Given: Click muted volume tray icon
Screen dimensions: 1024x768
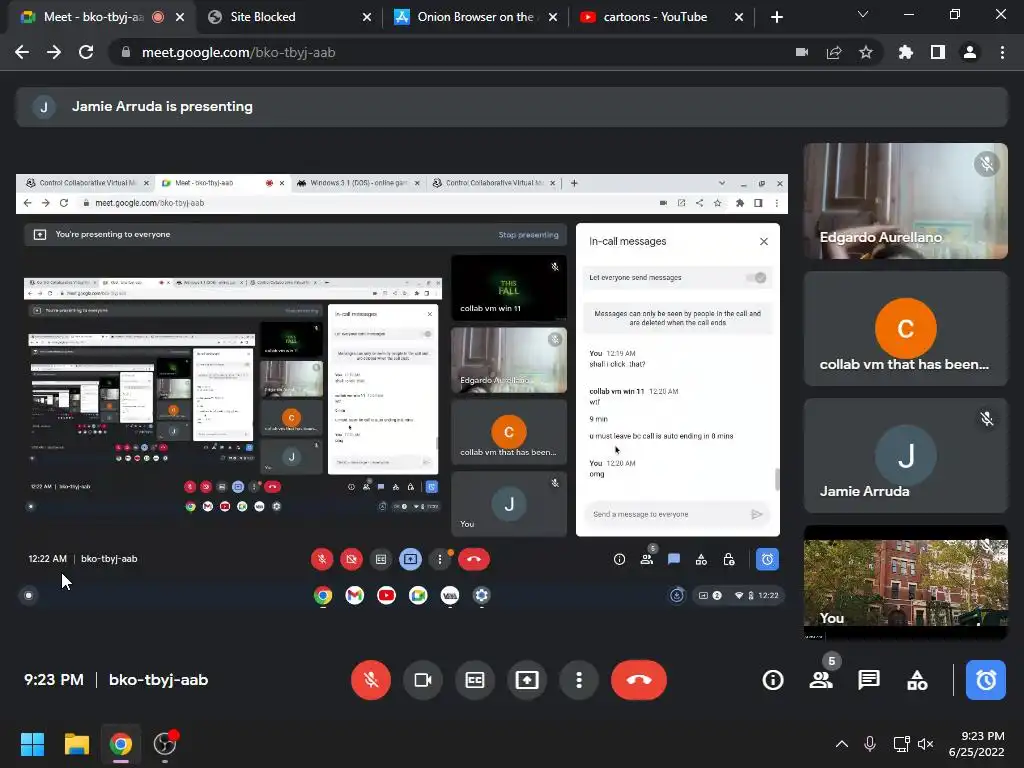Looking at the screenshot, I should [925, 744].
